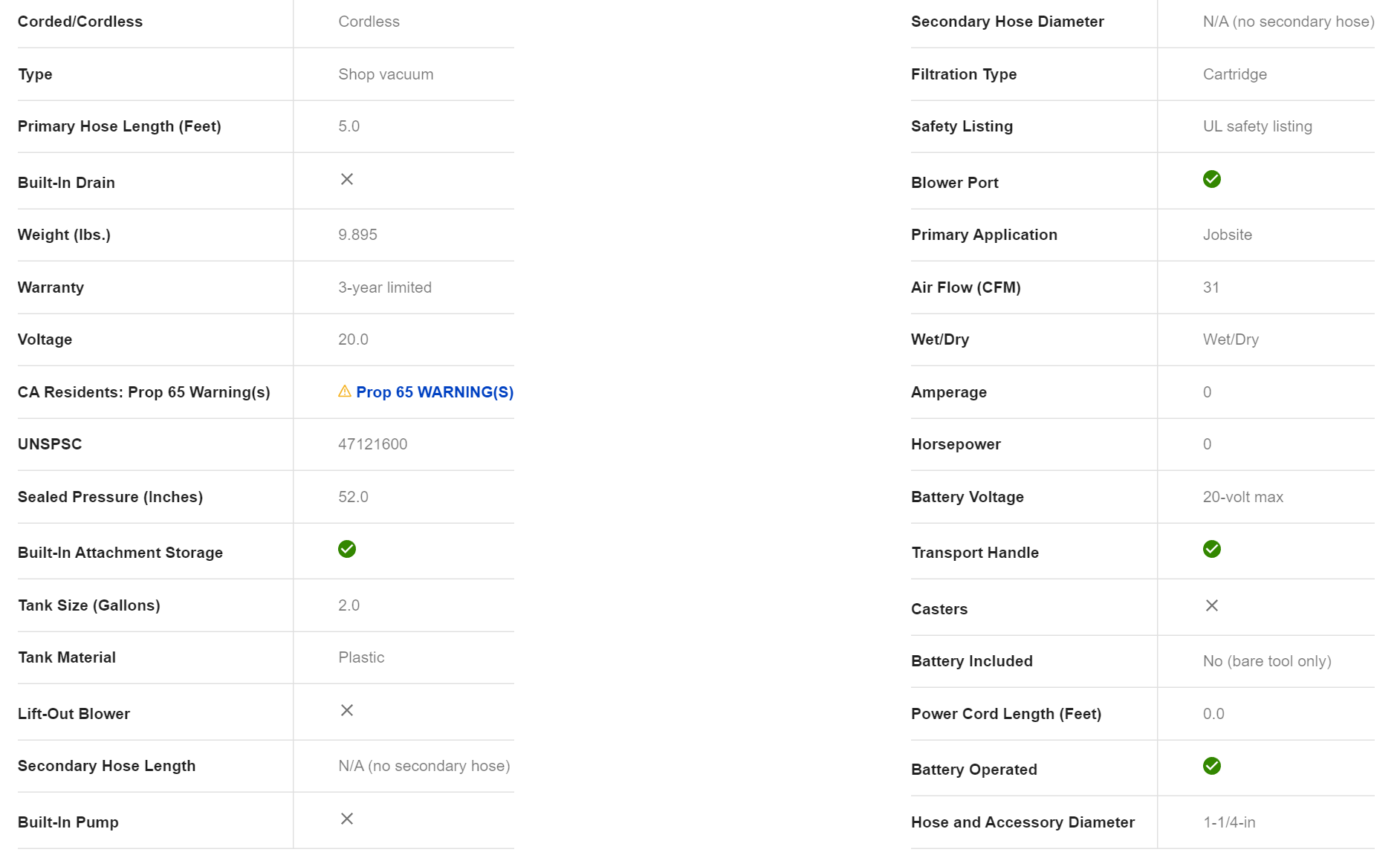
Task: Click the 'Hose and Accessory Diameter' label
Action: point(1023,822)
